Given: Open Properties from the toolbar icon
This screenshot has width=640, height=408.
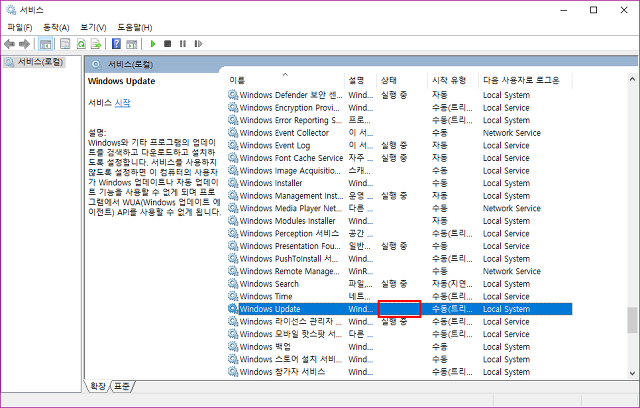Looking at the screenshot, I should pos(65,44).
